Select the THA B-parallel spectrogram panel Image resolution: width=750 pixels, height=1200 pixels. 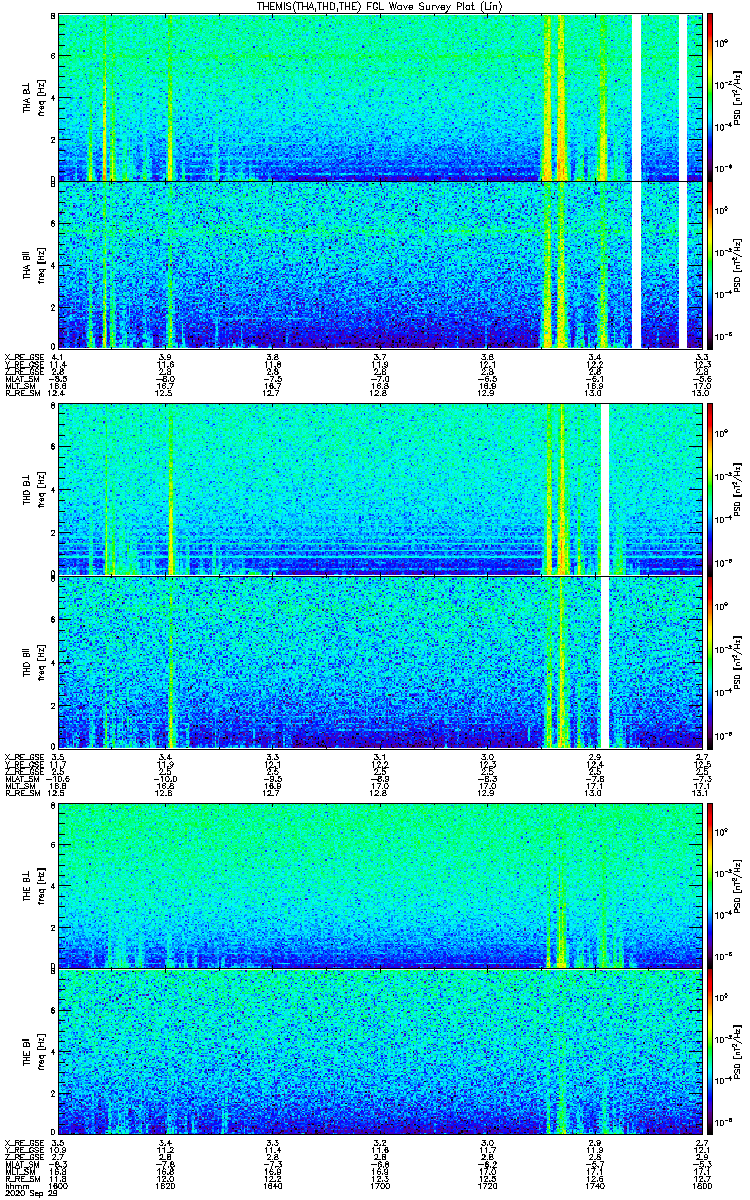coord(381,265)
